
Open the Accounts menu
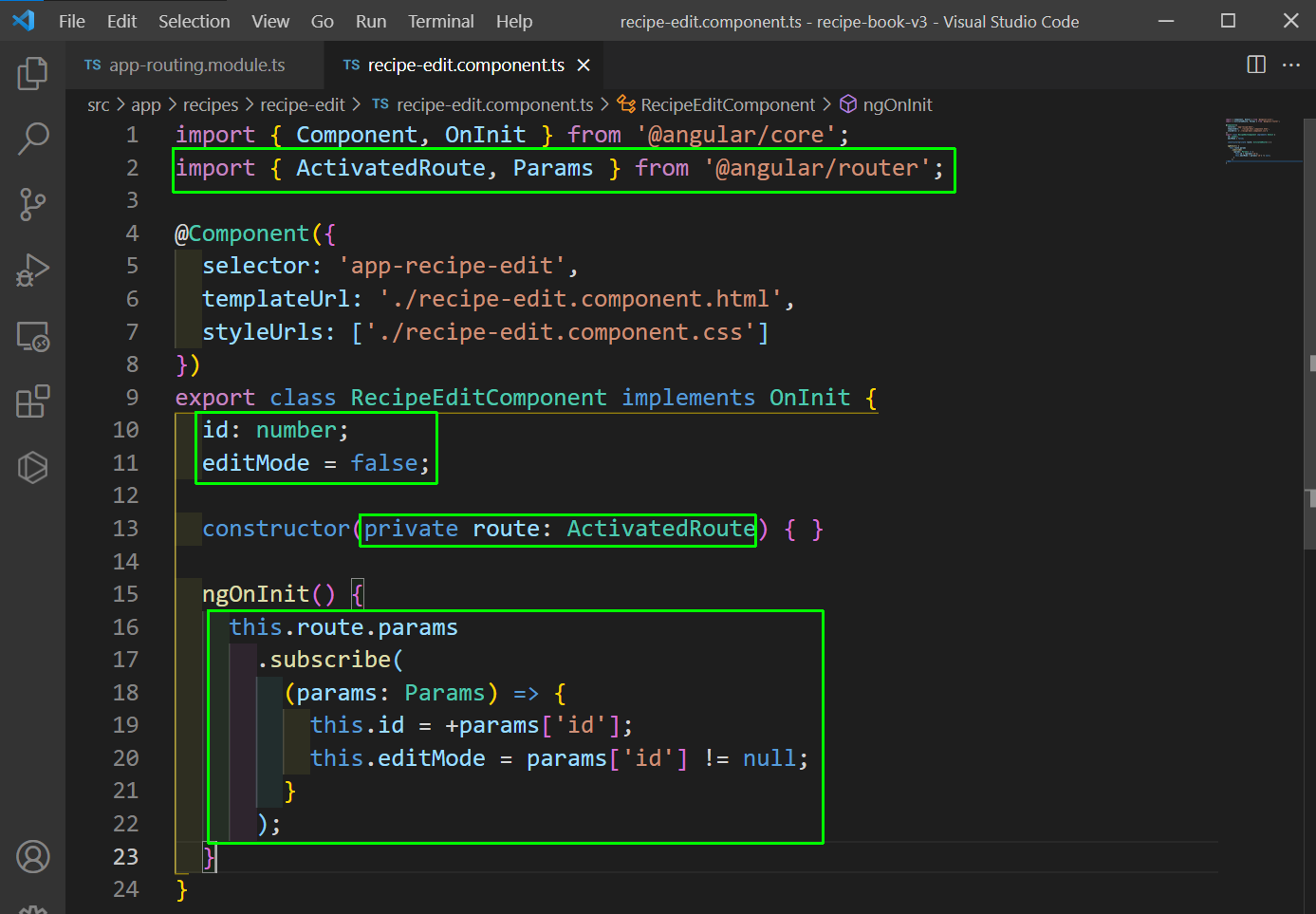pyautogui.click(x=32, y=857)
